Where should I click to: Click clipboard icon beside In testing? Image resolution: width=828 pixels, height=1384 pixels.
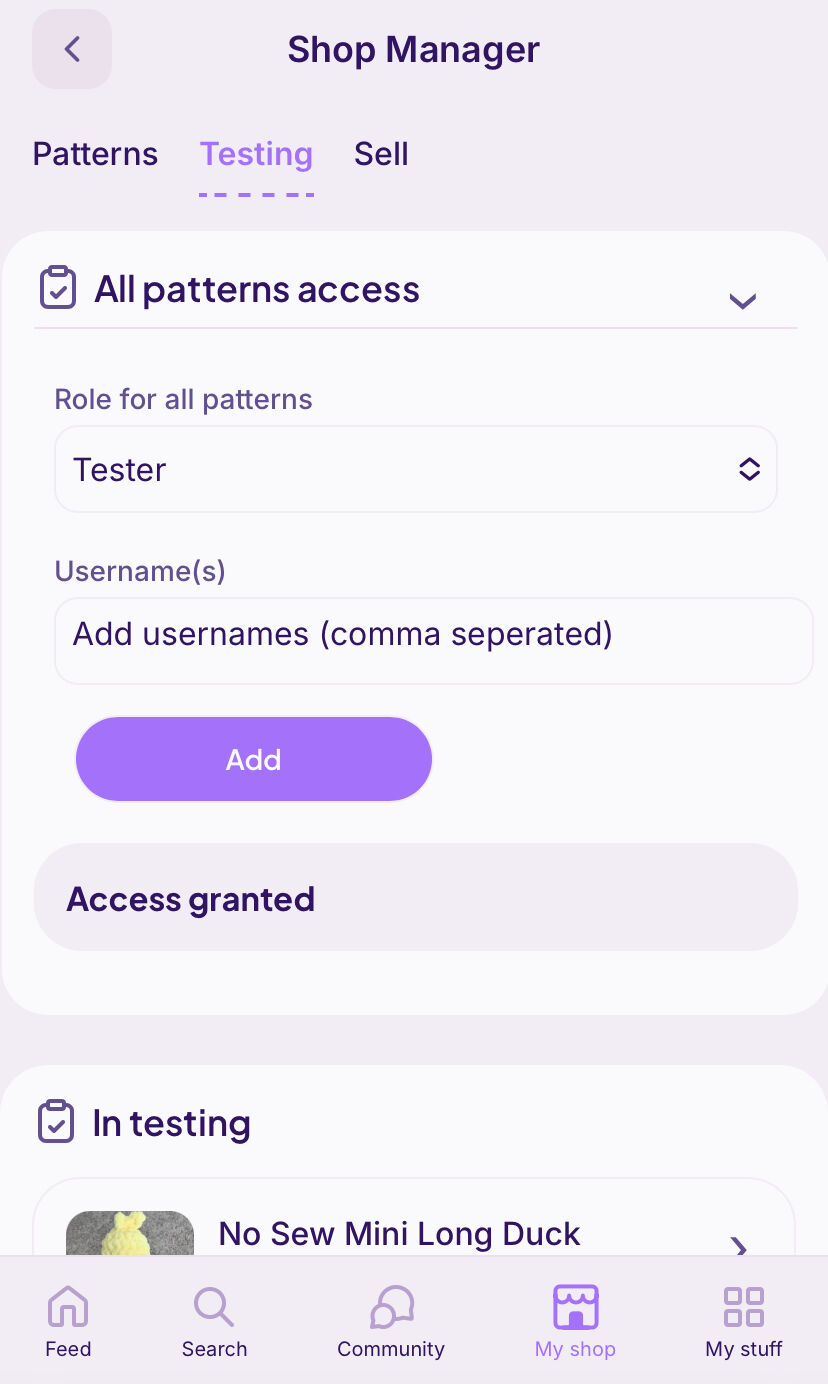coord(56,1122)
